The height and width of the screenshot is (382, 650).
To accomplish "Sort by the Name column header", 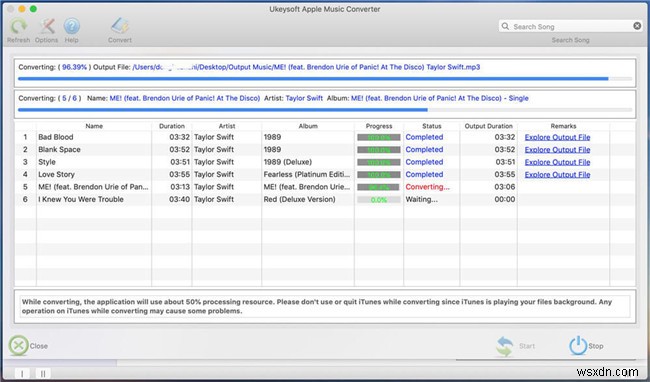I will 94,126.
